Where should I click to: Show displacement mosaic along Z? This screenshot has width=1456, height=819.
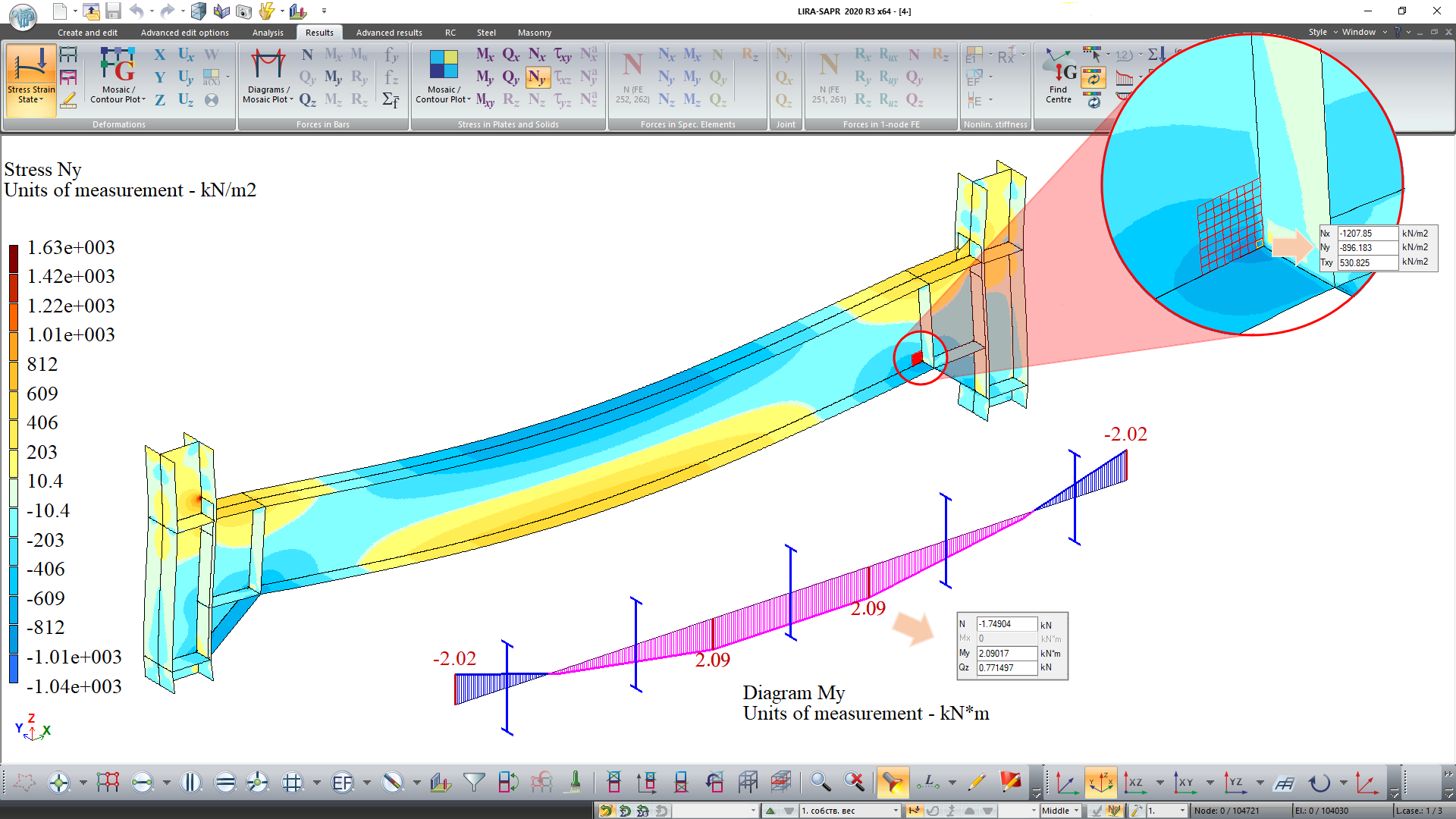point(160,100)
